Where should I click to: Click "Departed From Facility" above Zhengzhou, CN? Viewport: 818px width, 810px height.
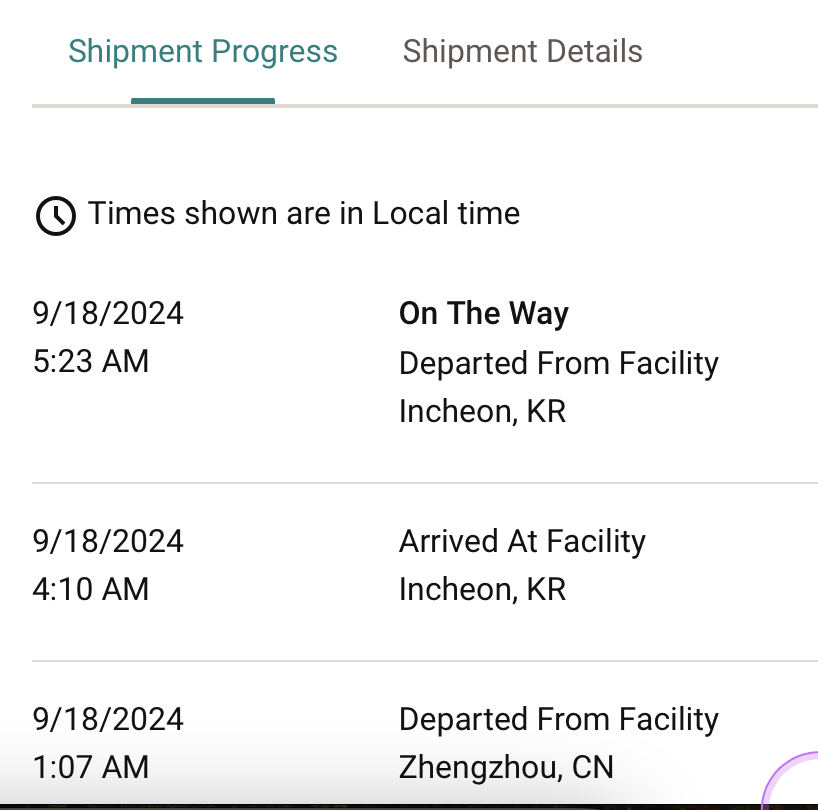(558, 720)
